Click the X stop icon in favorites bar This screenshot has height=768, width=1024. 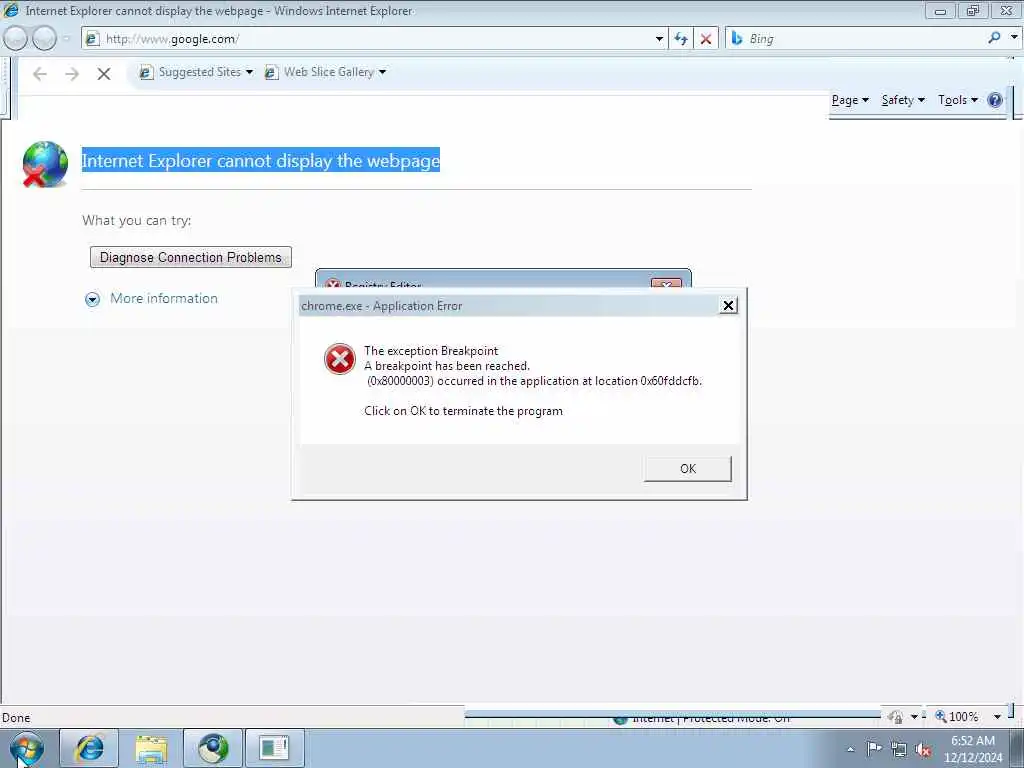(x=104, y=74)
